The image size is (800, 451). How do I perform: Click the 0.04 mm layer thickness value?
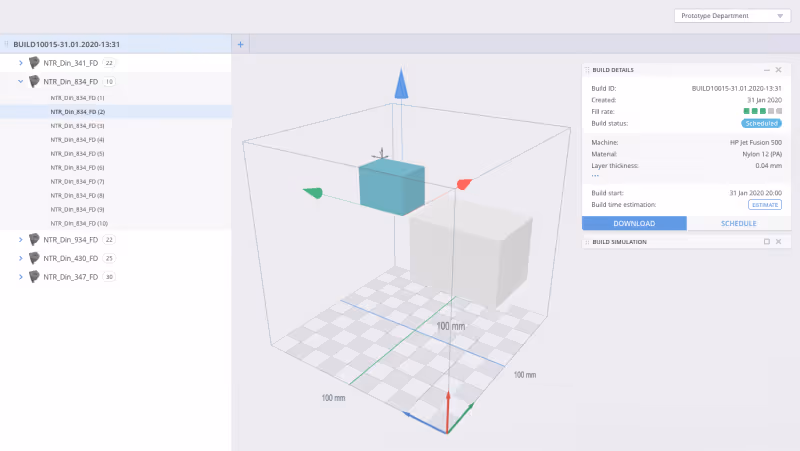[768, 166]
